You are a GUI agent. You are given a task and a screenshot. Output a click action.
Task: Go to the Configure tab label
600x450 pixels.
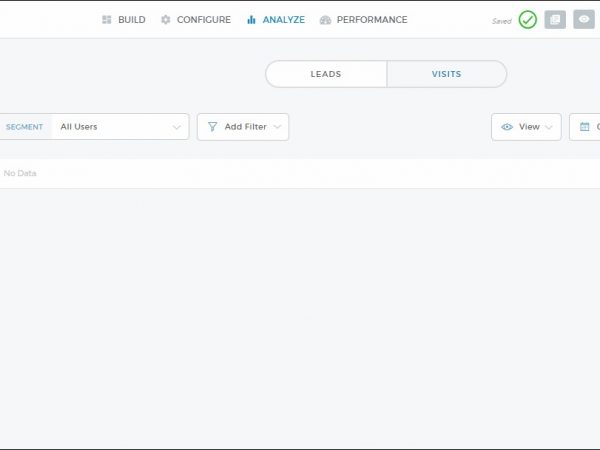pyautogui.click(x=204, y=20)
